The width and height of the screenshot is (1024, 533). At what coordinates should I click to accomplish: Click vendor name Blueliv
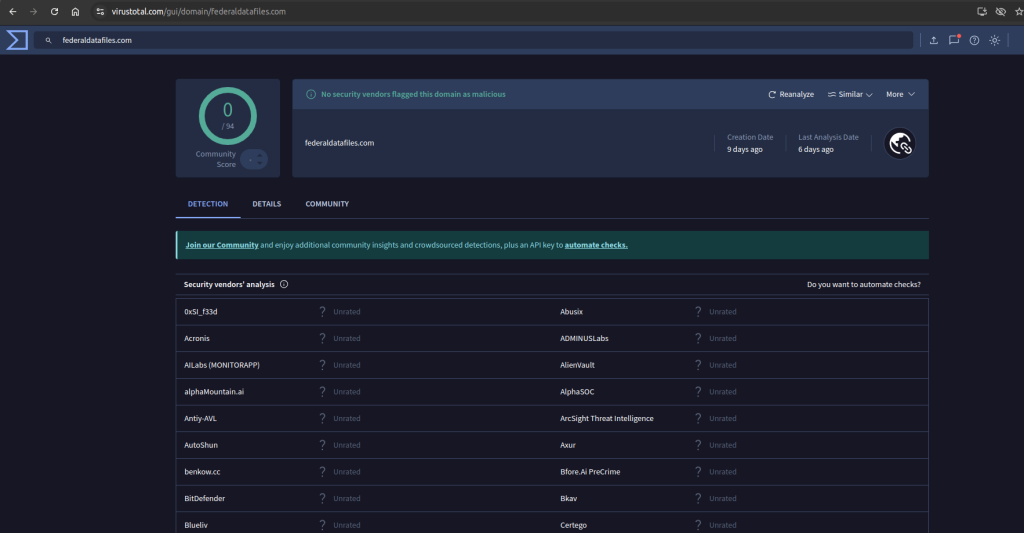click(196, 525)
